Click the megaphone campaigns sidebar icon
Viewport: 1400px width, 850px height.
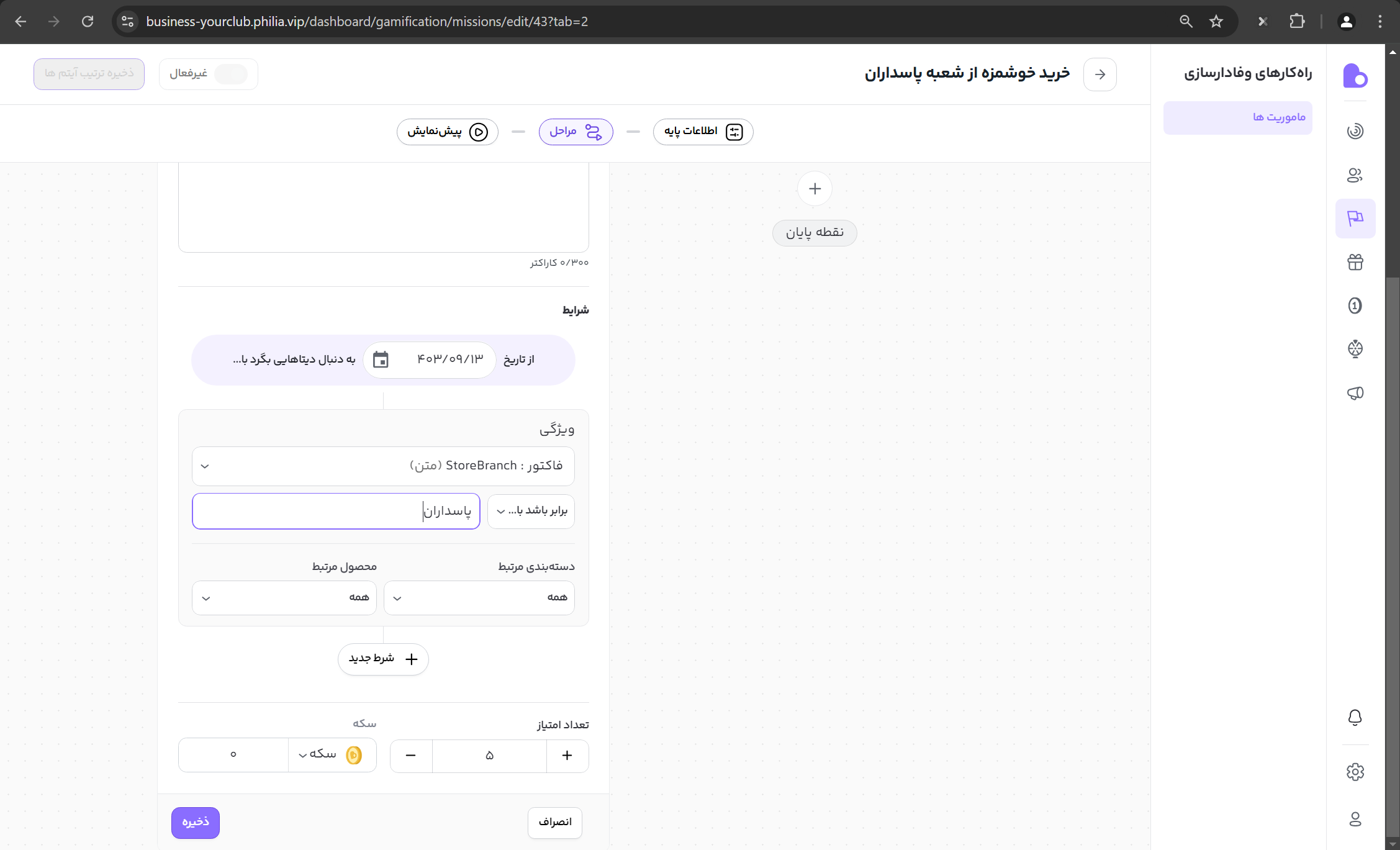[1355, 393]
